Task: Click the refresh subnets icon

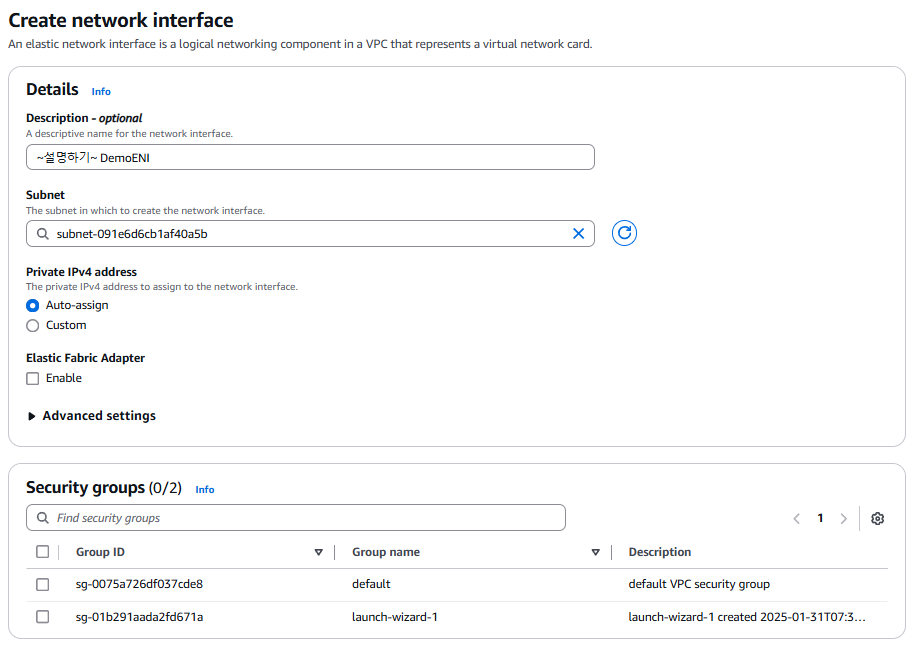Action: click(x=625, y=233)
